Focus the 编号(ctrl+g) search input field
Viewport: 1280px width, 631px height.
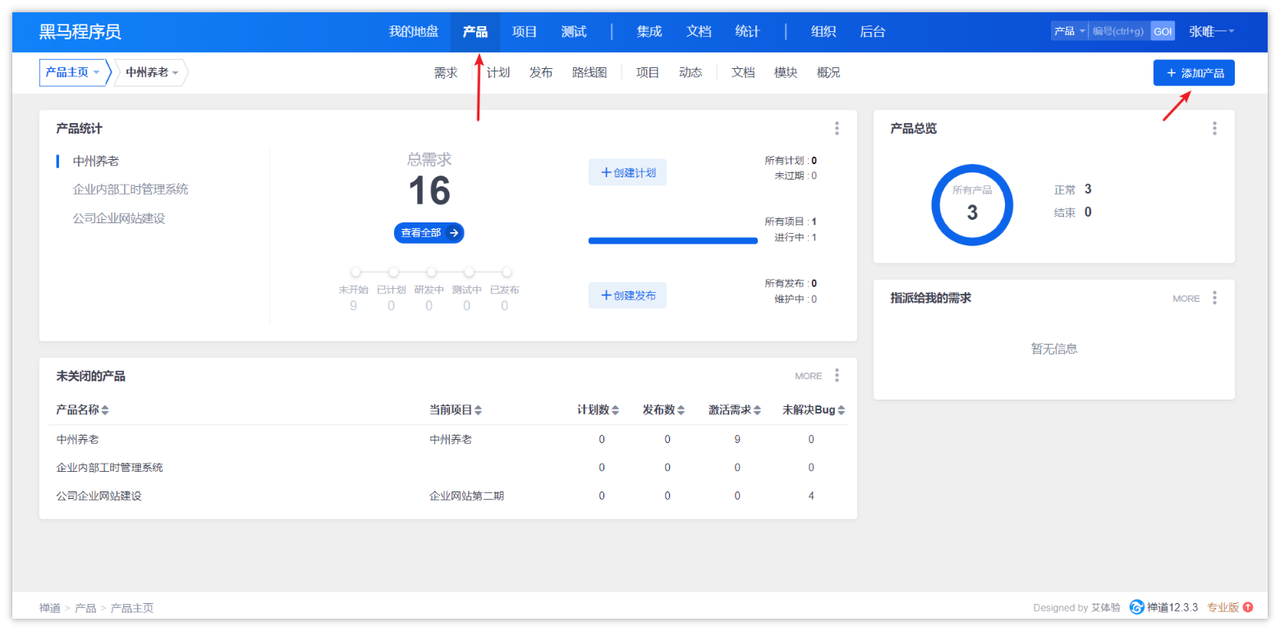coord(1119,32)
